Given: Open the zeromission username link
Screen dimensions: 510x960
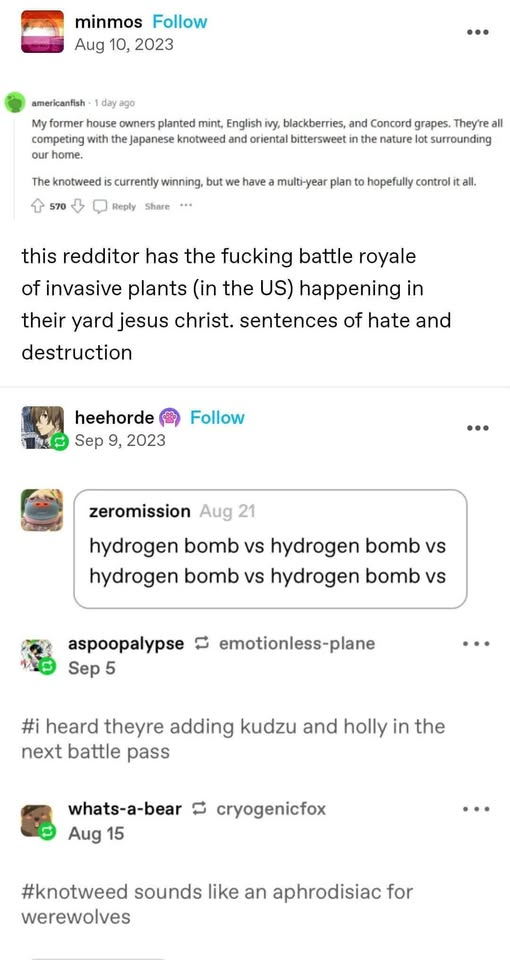Looking at the screenshot, I should tap(140, 511).
